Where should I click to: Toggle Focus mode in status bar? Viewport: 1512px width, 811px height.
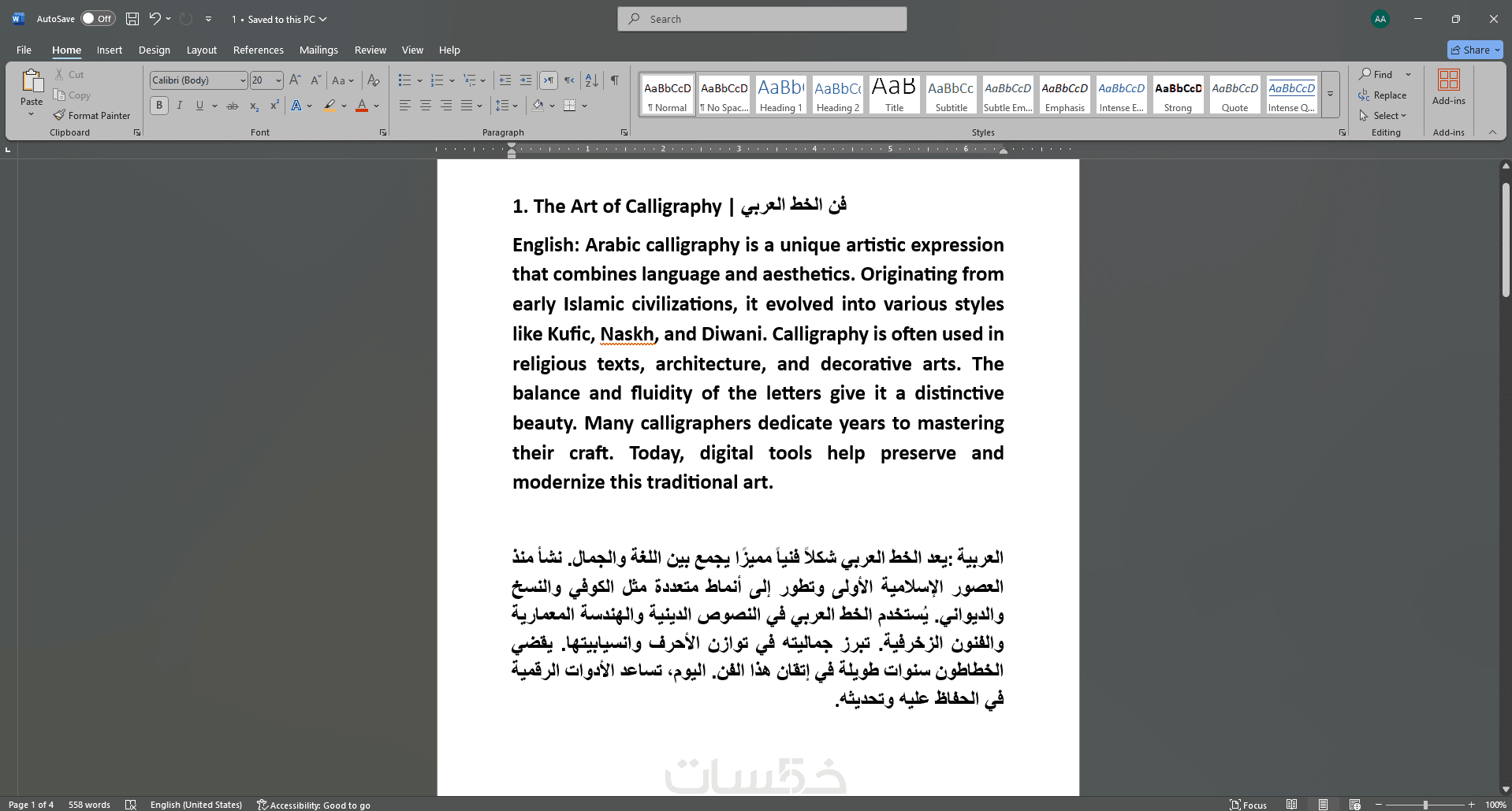point(1248,805)
